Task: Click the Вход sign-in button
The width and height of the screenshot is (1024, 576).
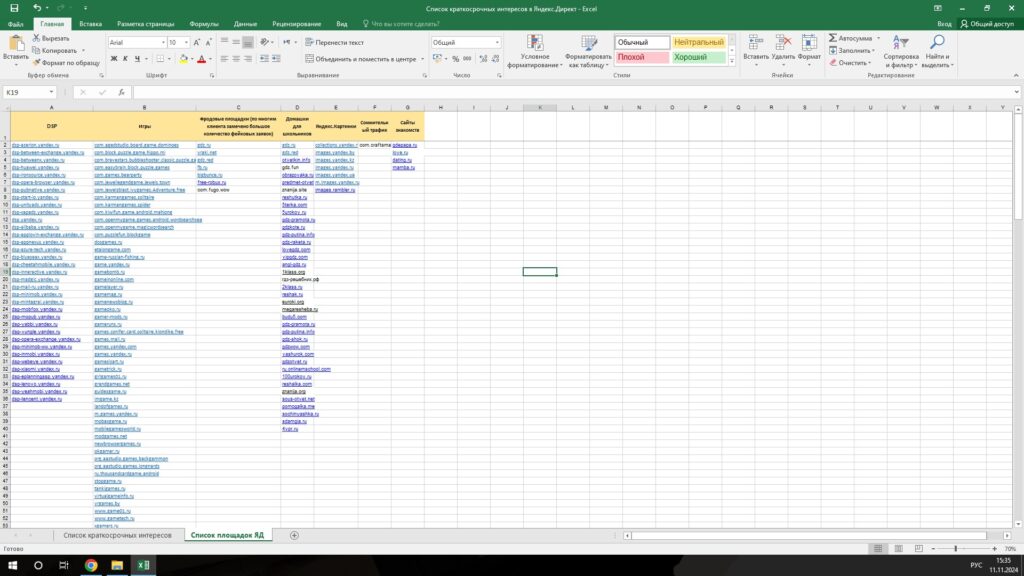Action: [944, 24]
